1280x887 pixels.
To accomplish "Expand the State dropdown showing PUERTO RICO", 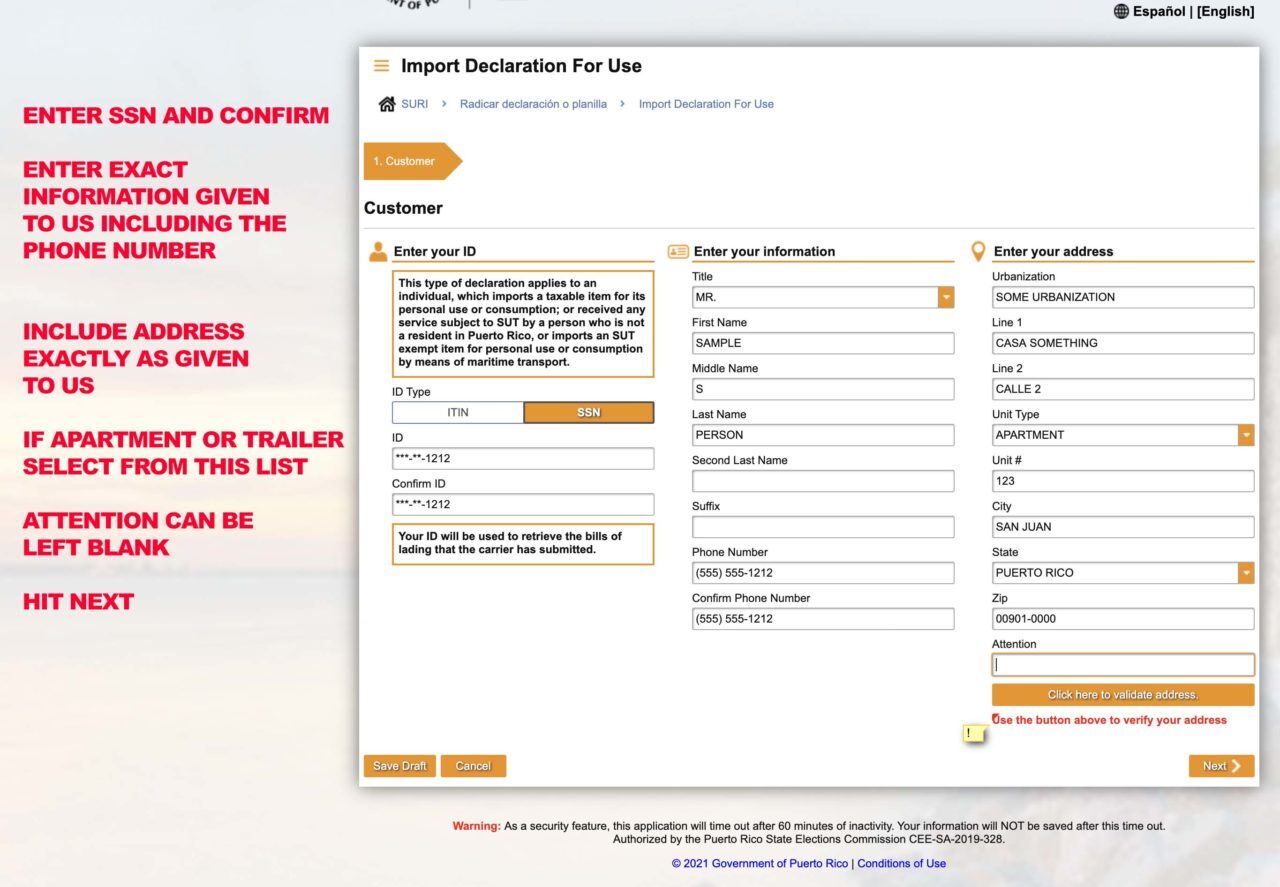I will [x=1245, y=572].
